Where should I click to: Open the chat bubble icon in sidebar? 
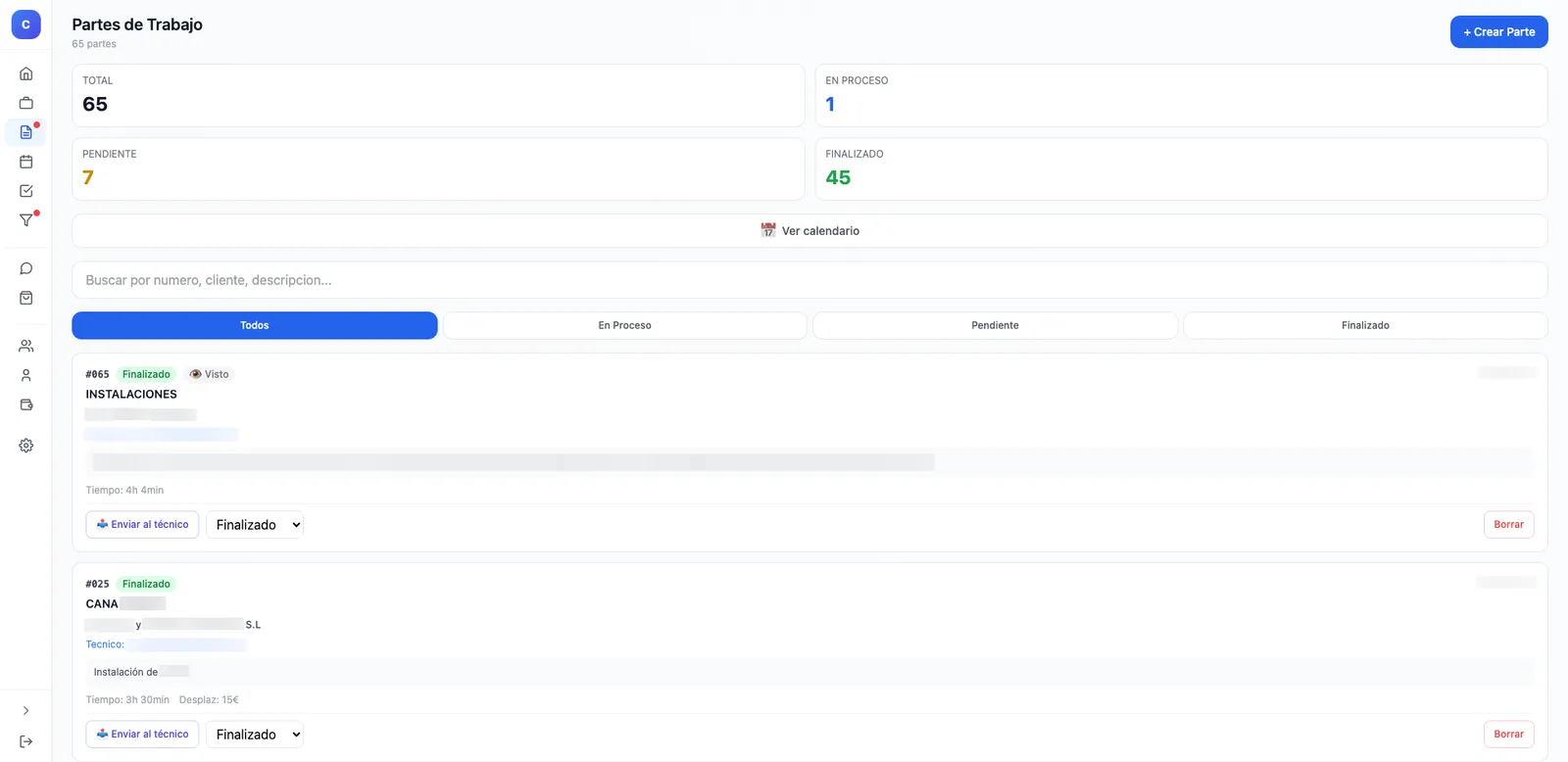[x=26, y=268]
